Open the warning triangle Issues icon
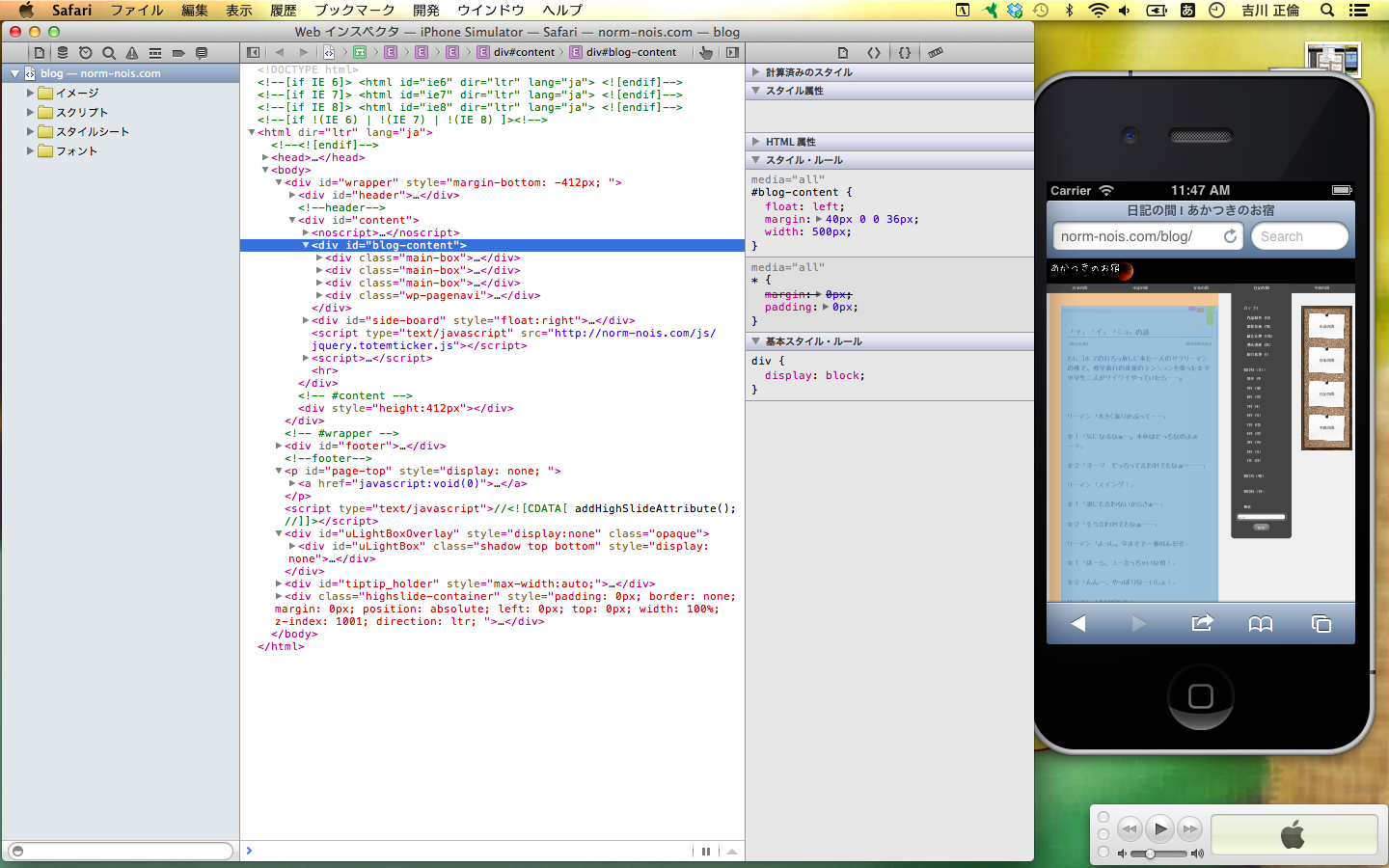Screen dimensions: 1389x868 coord(132,53)
